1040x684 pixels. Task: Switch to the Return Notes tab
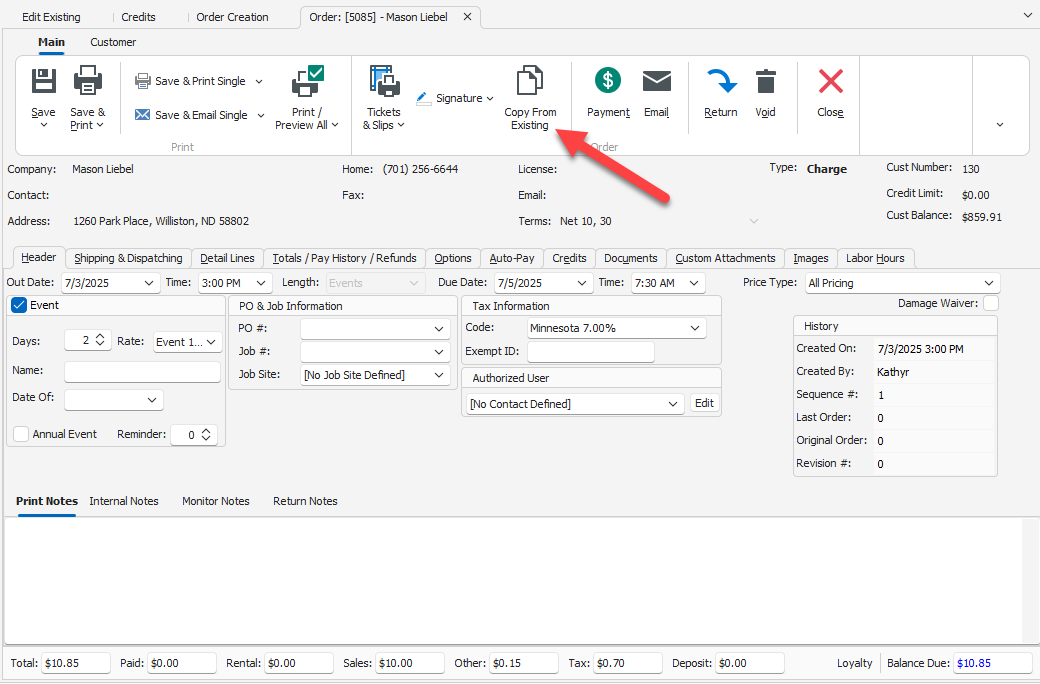[305, 502]
